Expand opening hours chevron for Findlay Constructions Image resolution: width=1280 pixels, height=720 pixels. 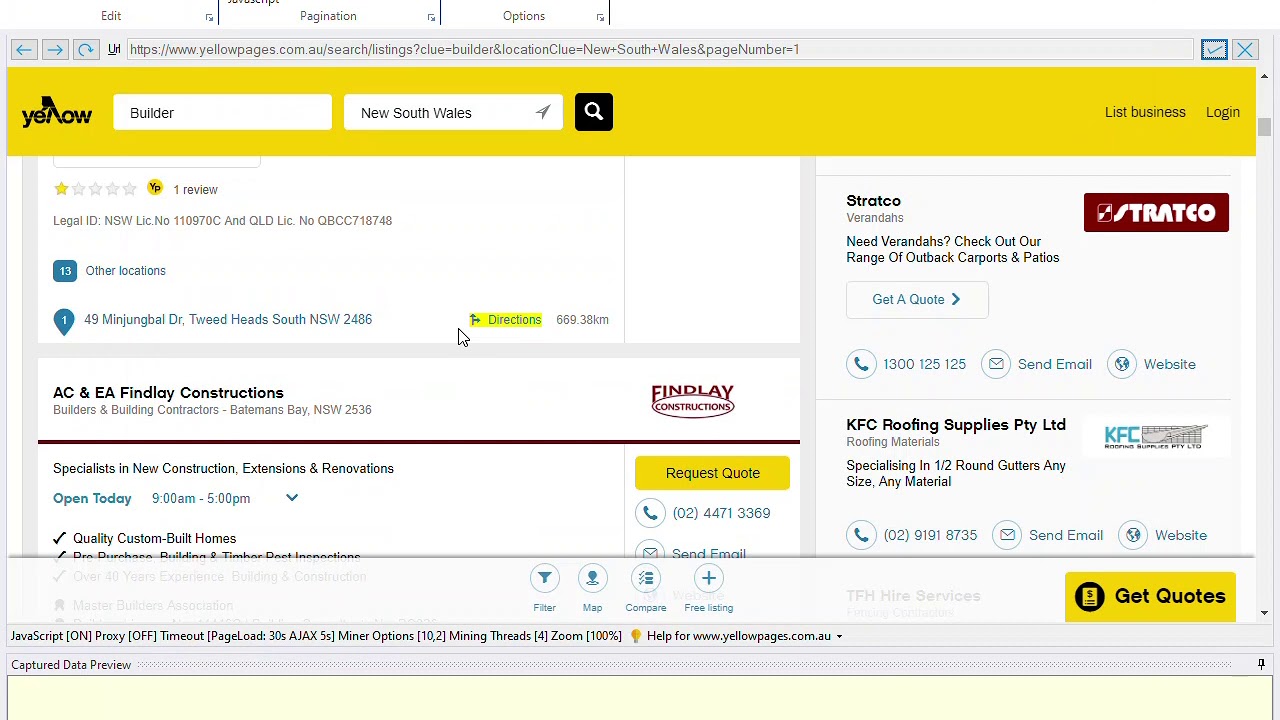click(292, 498)
